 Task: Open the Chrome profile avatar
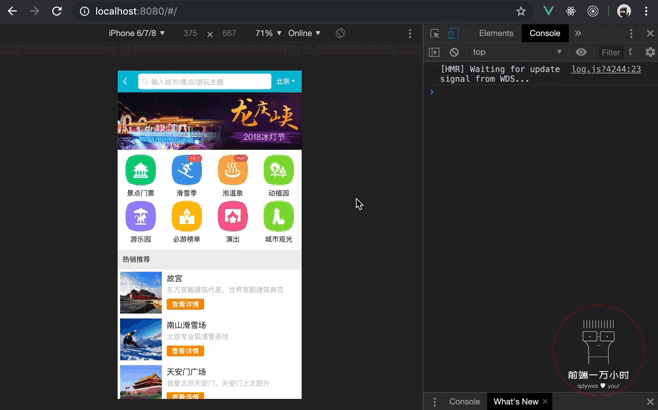[x=624, y=11]
